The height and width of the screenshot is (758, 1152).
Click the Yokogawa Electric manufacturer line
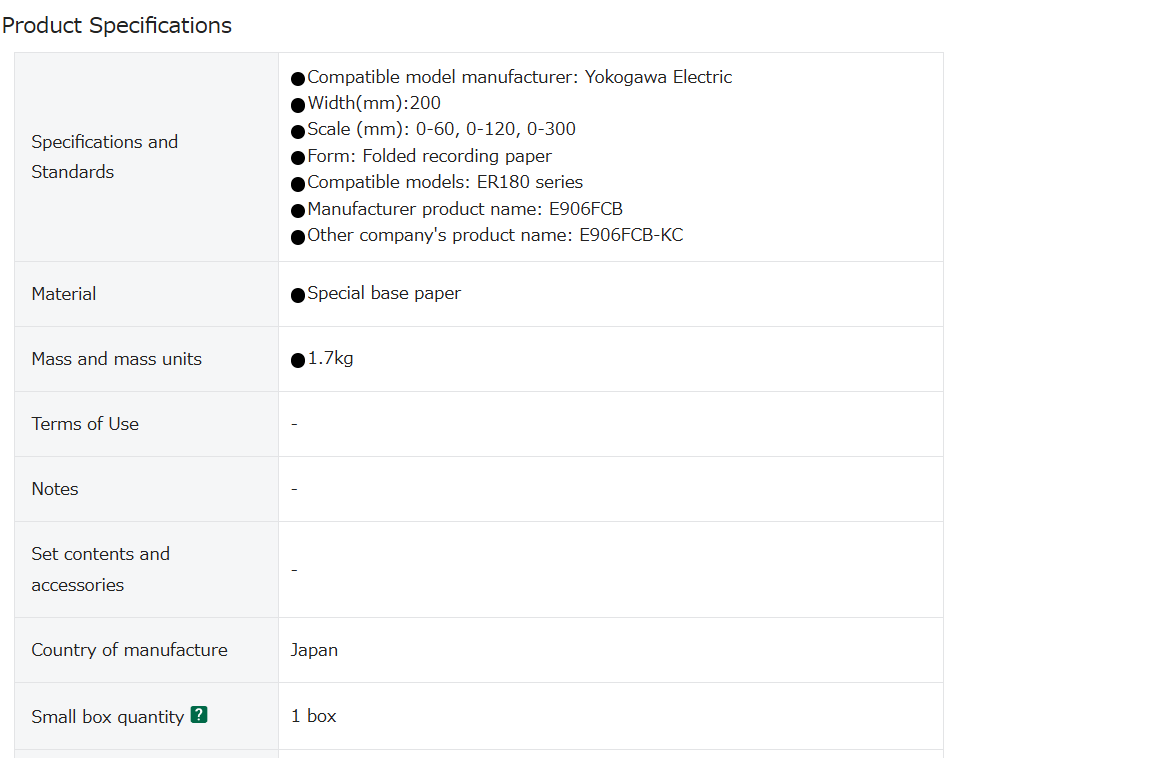[x=519, y=77]
